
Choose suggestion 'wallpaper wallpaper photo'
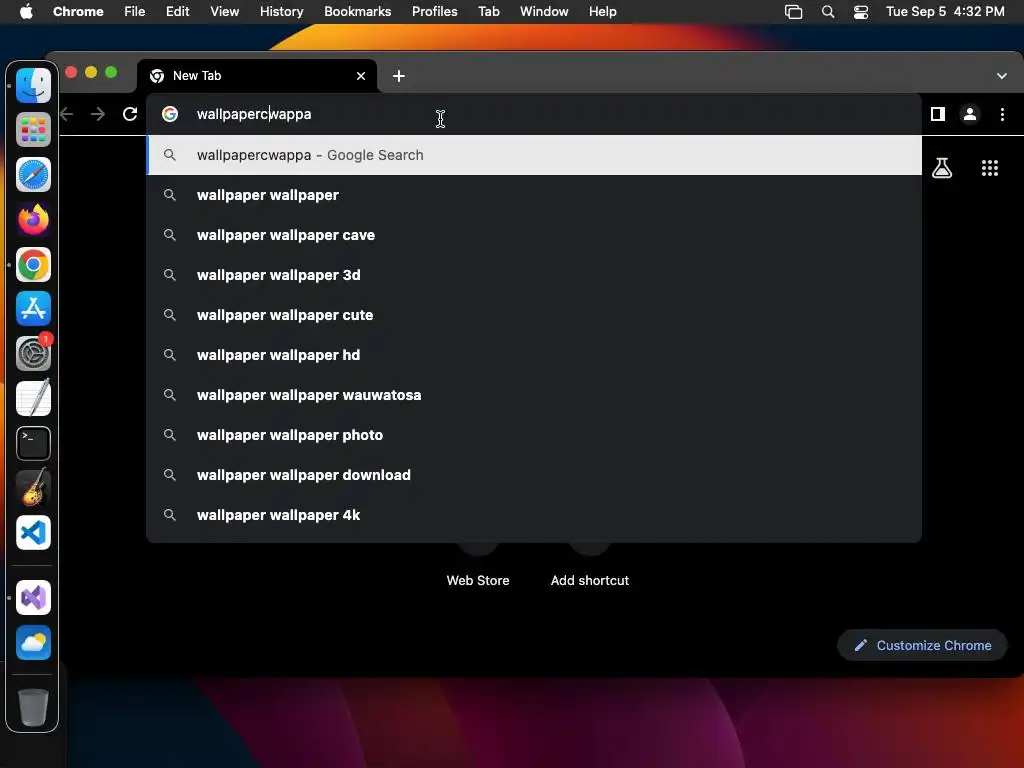coord(534,435)
